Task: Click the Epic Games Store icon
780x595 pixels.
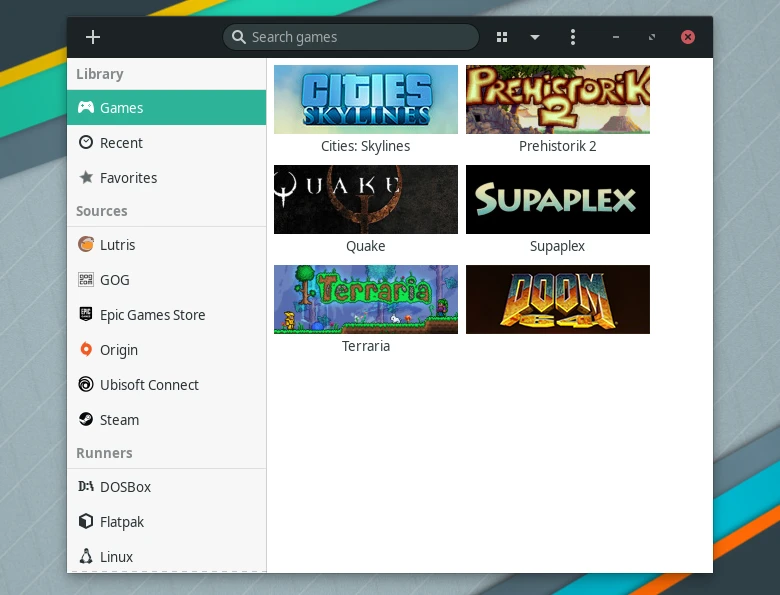Action: tap(86, 314)
